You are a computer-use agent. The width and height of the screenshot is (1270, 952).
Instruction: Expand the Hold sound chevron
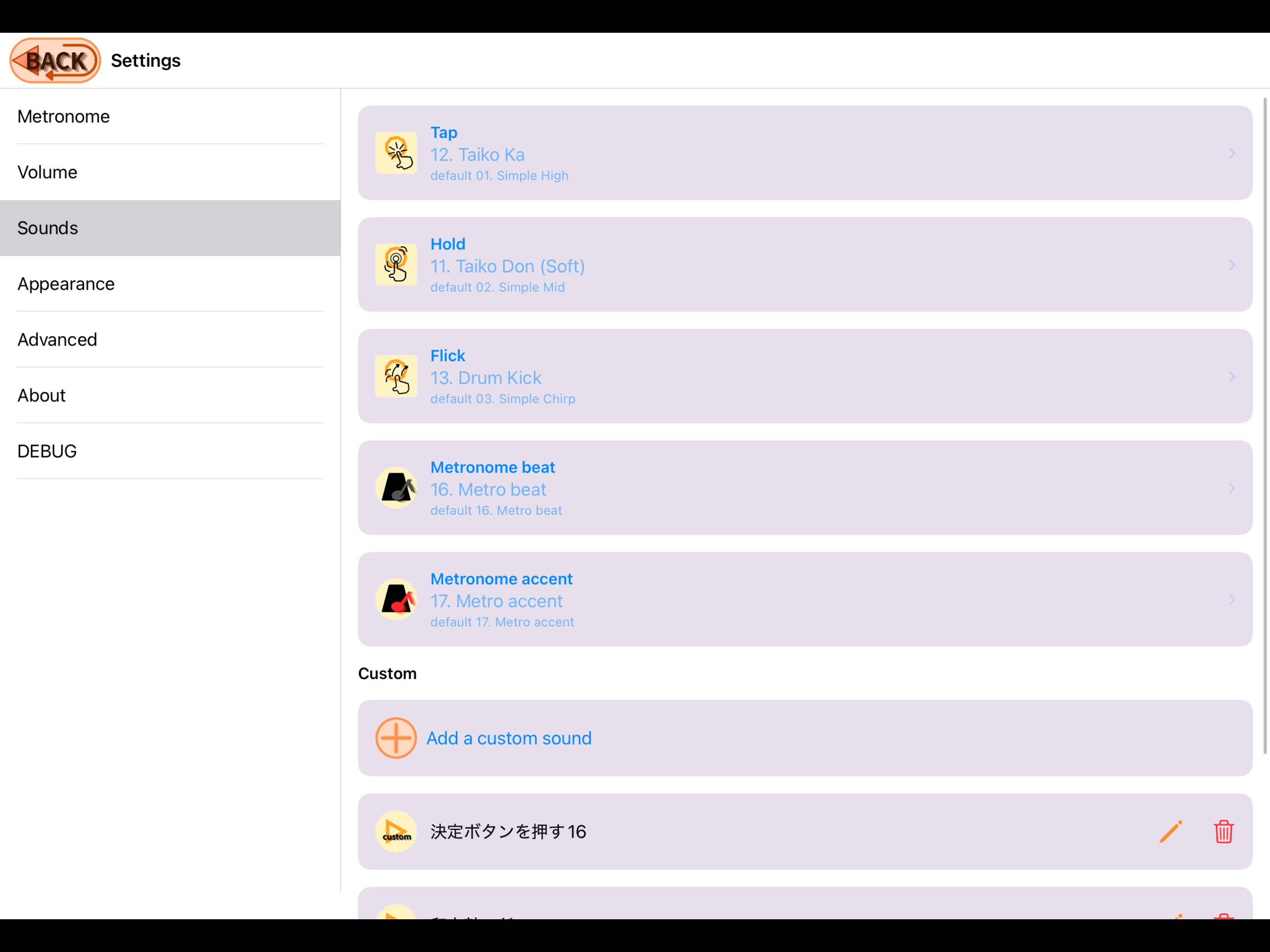coord(1232,265)
